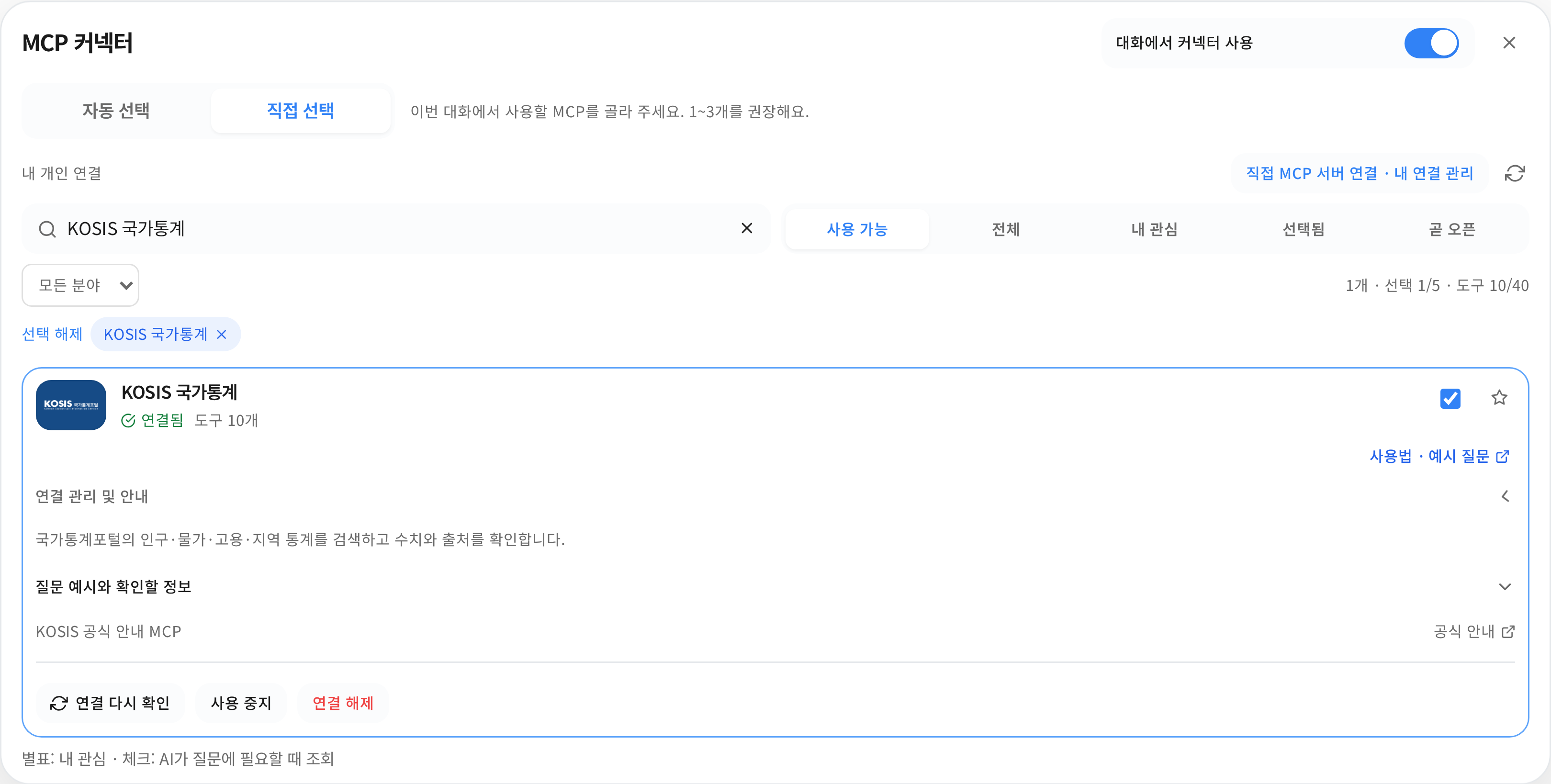The width and height of the screenshot is (1551, 784).
Task: Uncheck the KOSIS 국가통계 checkbox
Action: (x=1450, y=398)
